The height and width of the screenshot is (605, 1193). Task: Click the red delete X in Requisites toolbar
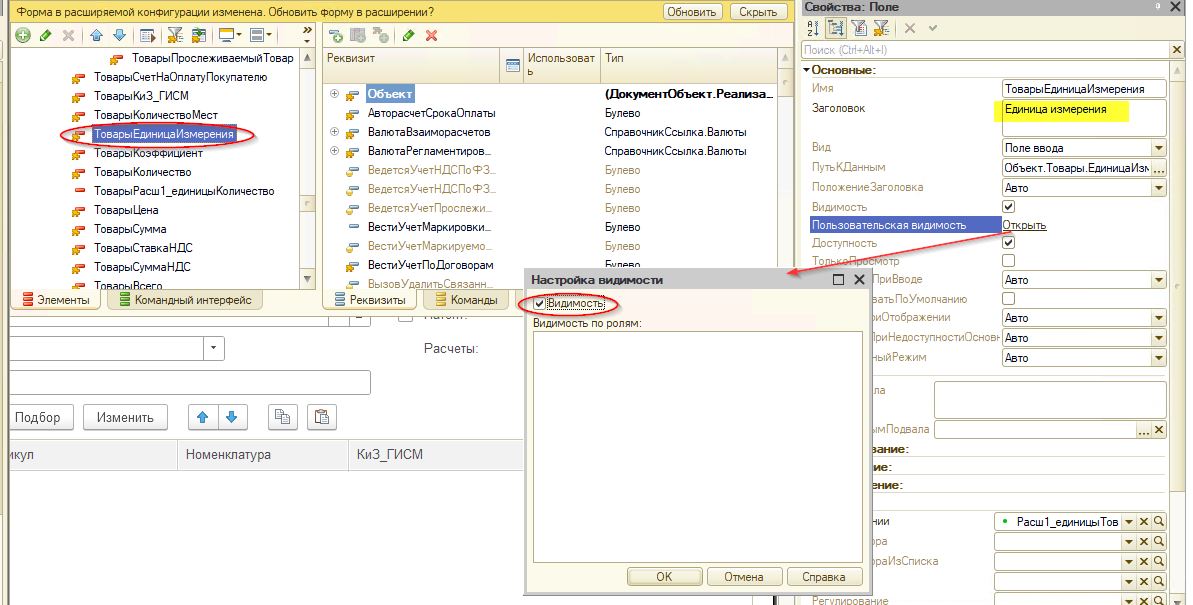pyautogui.click(x=431, y=36)
